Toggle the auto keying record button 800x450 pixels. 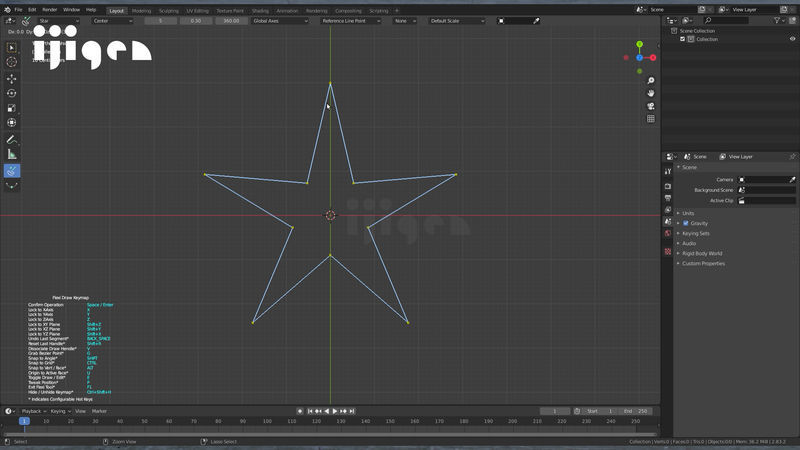point(300,411)
